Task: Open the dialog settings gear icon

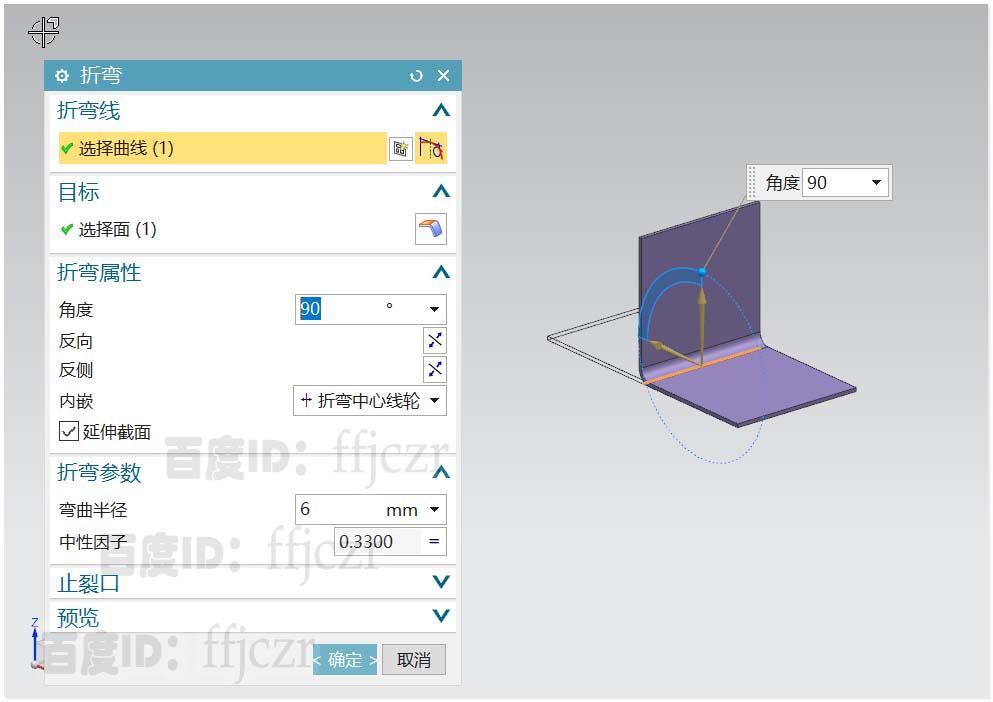Action: (61, 76)
